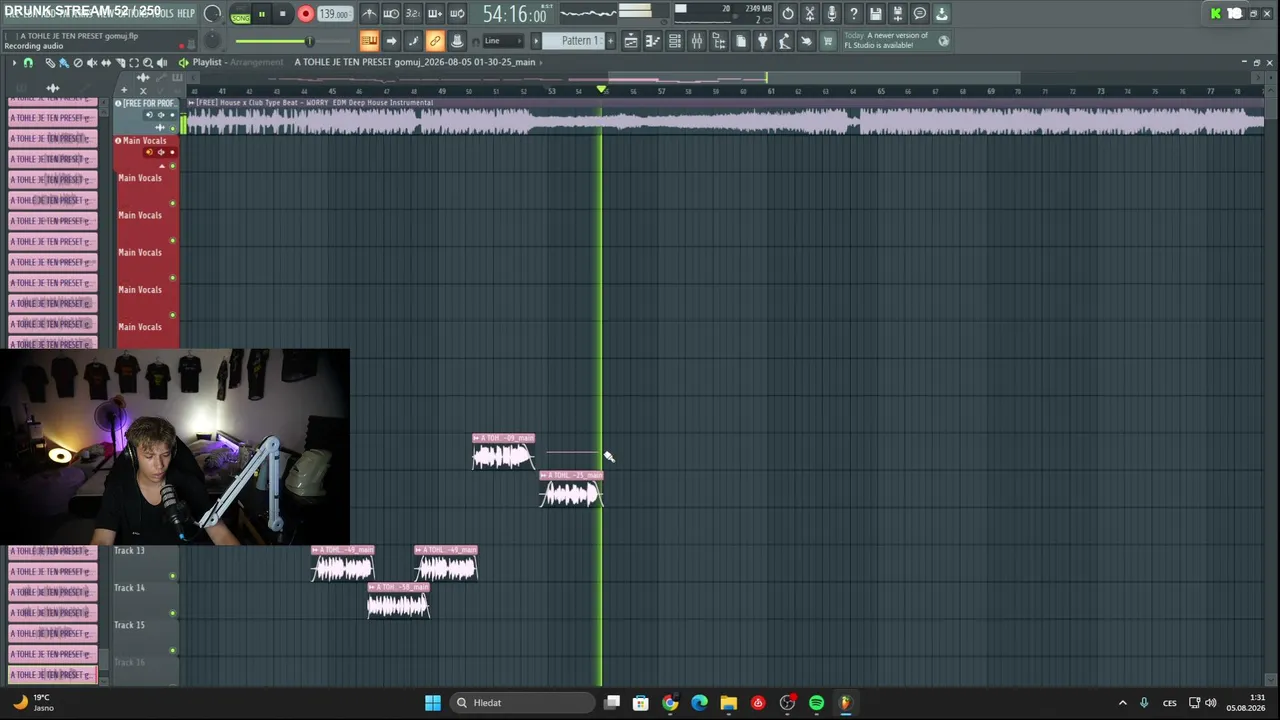This screenshot has height=720, width=1280.
Task: Open the Piano roll view icon
Action: [x=653, y=41]
